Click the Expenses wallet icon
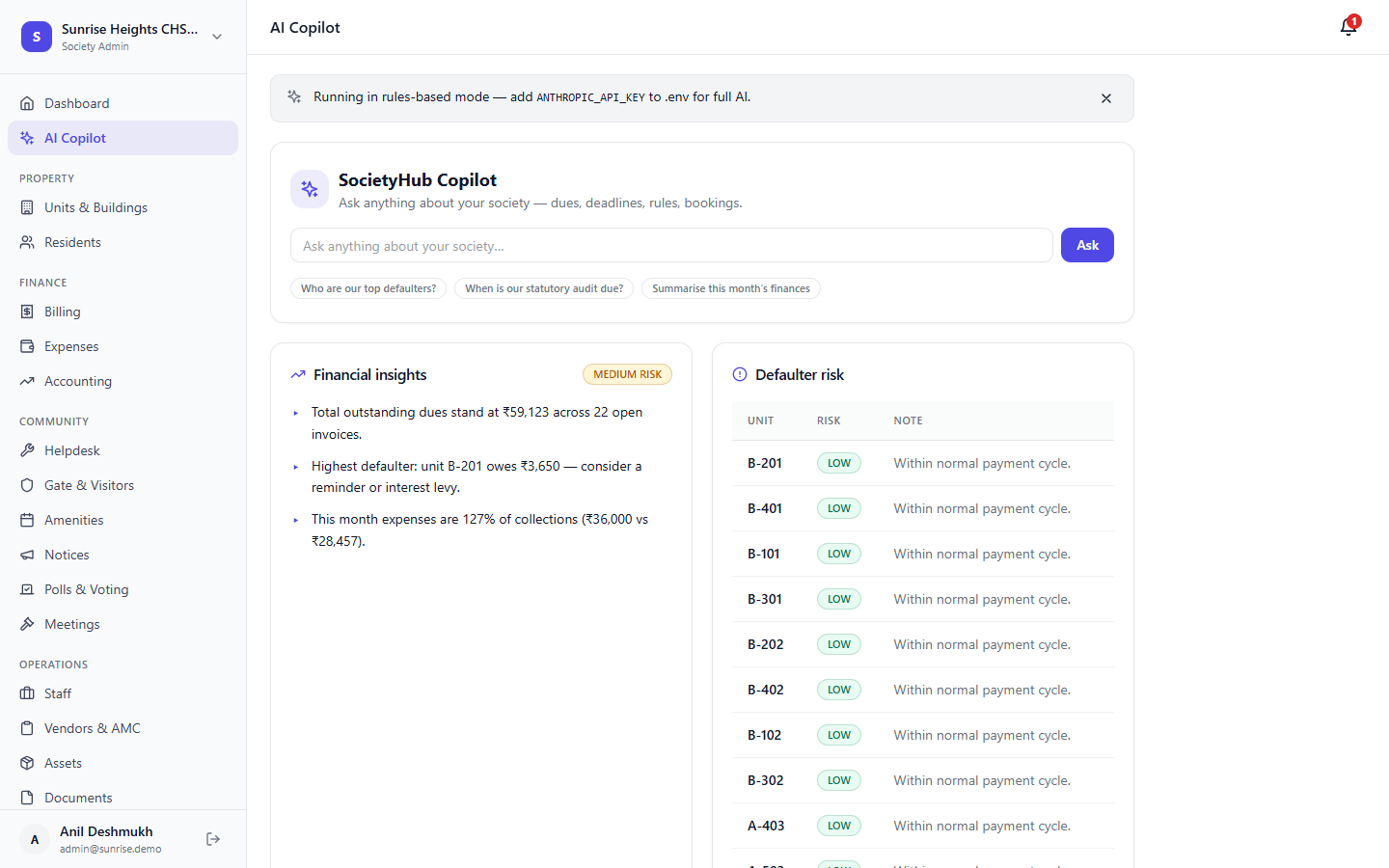This screenshot has height=868, width=1389. (27, 346)
